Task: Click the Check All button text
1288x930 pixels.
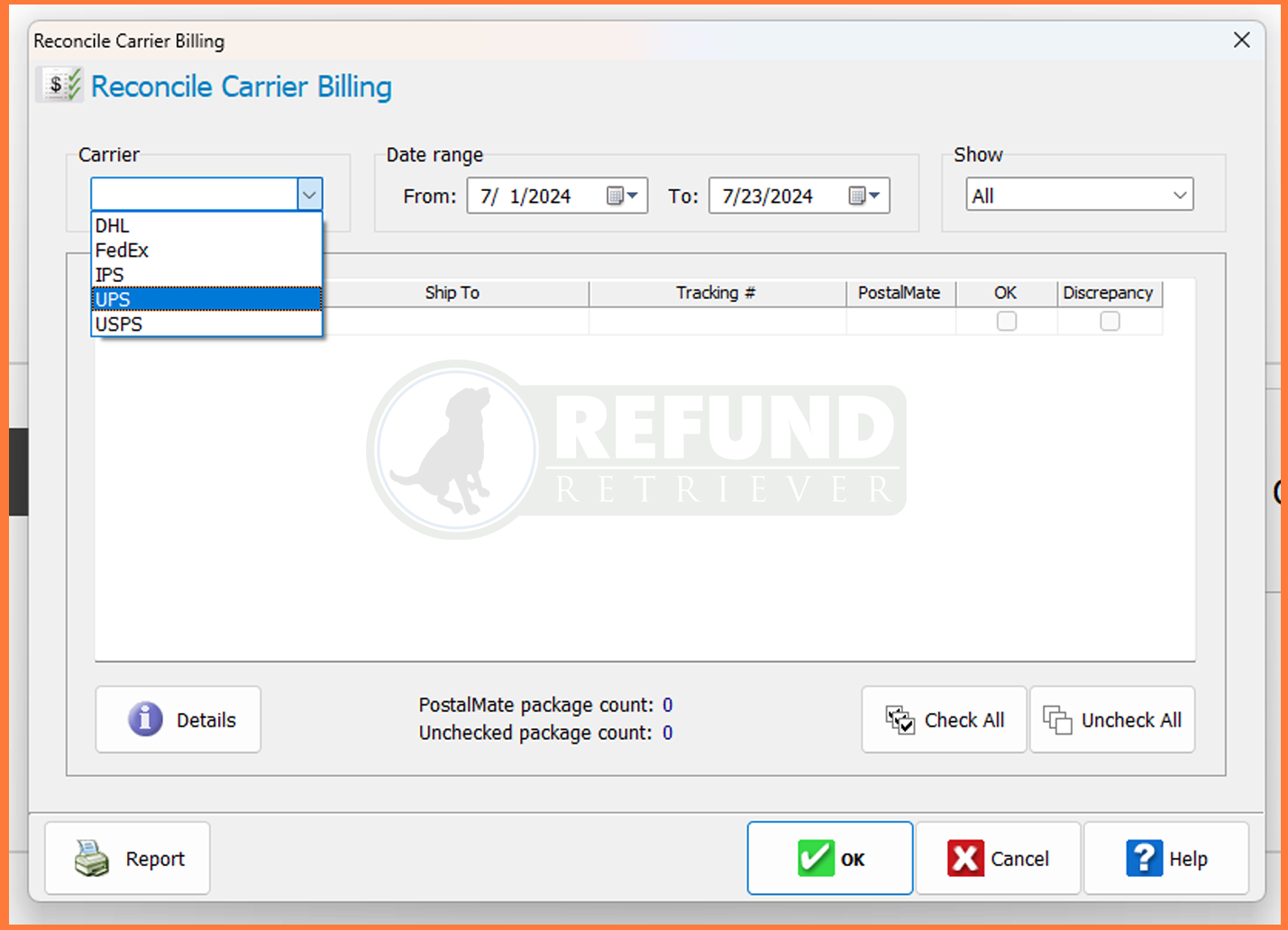Action: click(964, 720)
